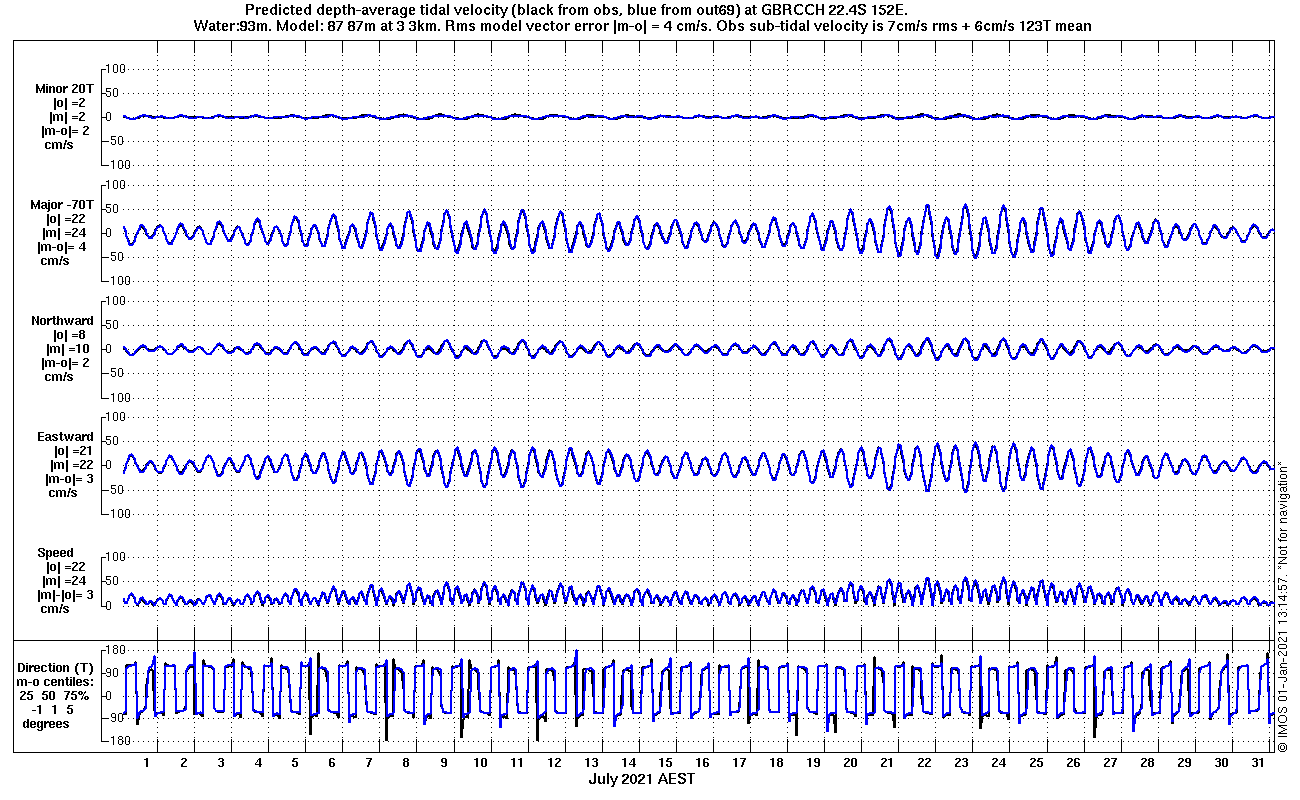Image resolution: width=1300 pixels, height=800 pixels.
Task: Click the '180' tick of the Direction panel
Action: click(x=114, y=650)
